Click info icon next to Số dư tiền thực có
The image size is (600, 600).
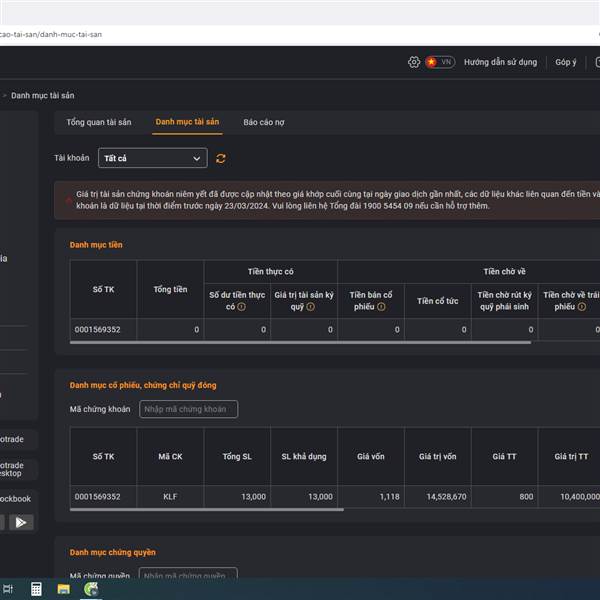[x=241, y=307]
